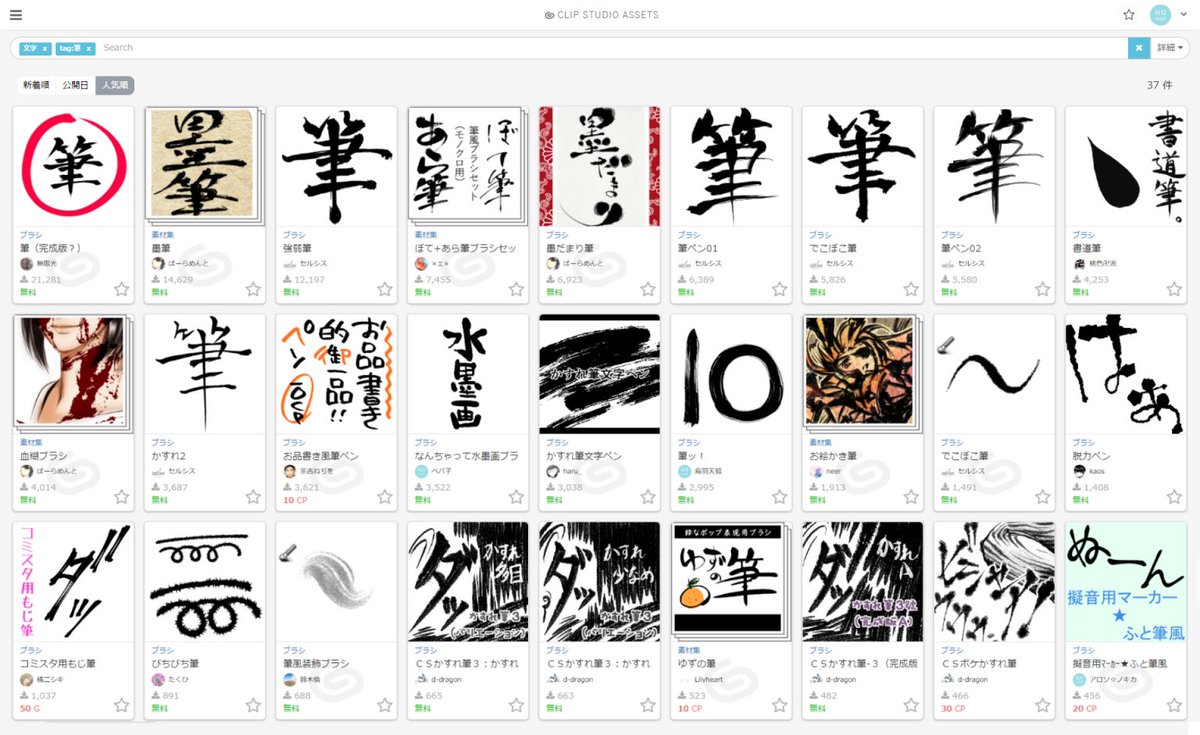The image size is (1200, 735).
Task: Open the 墨だまり筆 title link
Action: (x=568, y=247)
